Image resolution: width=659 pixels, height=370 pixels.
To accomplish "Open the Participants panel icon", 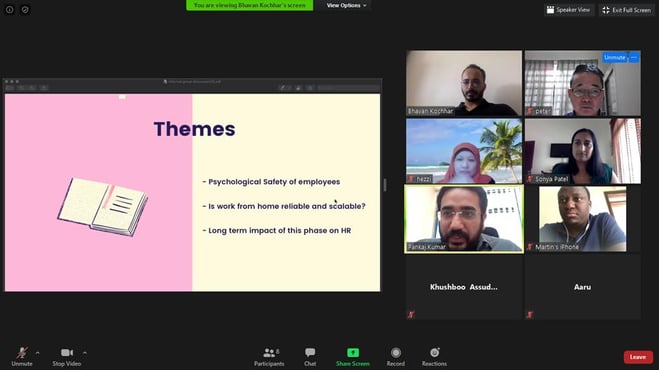I will [x=269, y=352].
